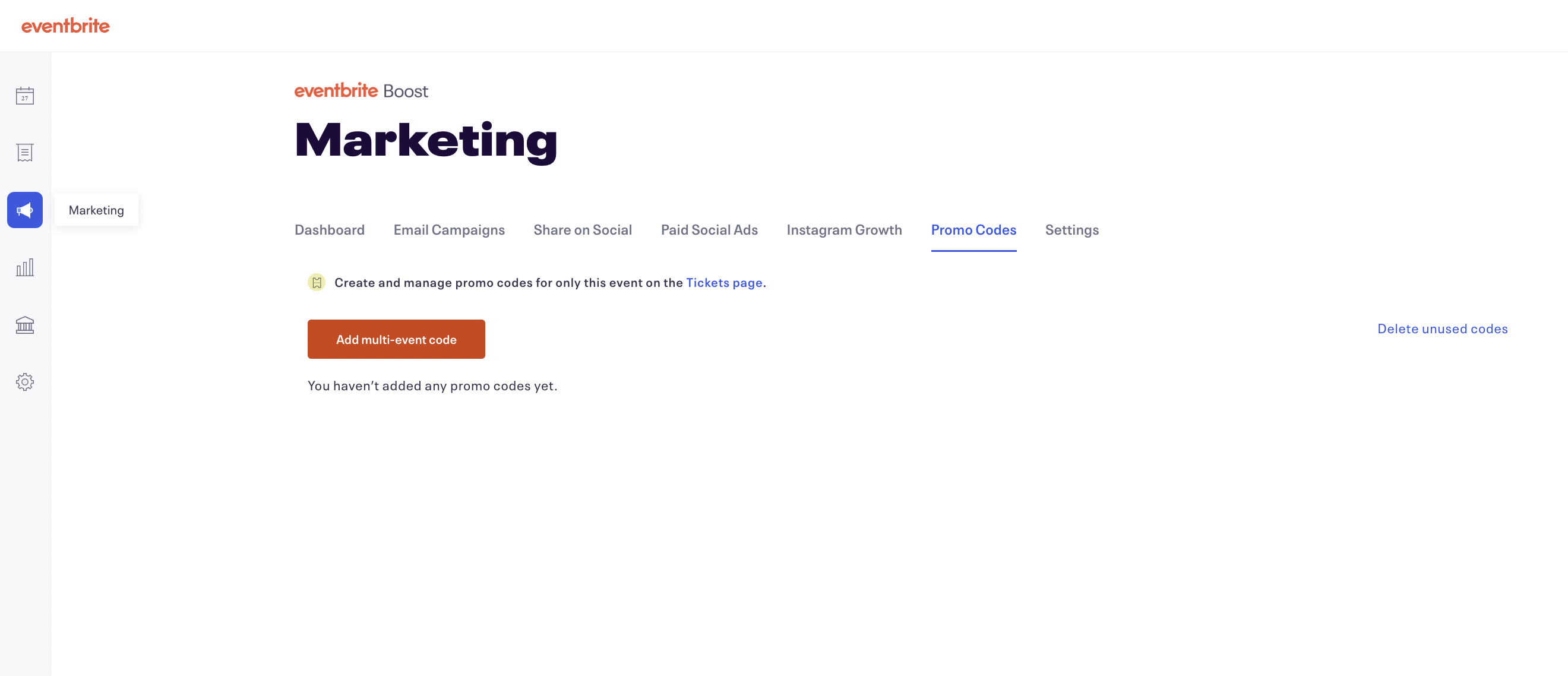Open the settings gear sidebar icon
The height and width of the screenshot is (676, 1568).
25,382
